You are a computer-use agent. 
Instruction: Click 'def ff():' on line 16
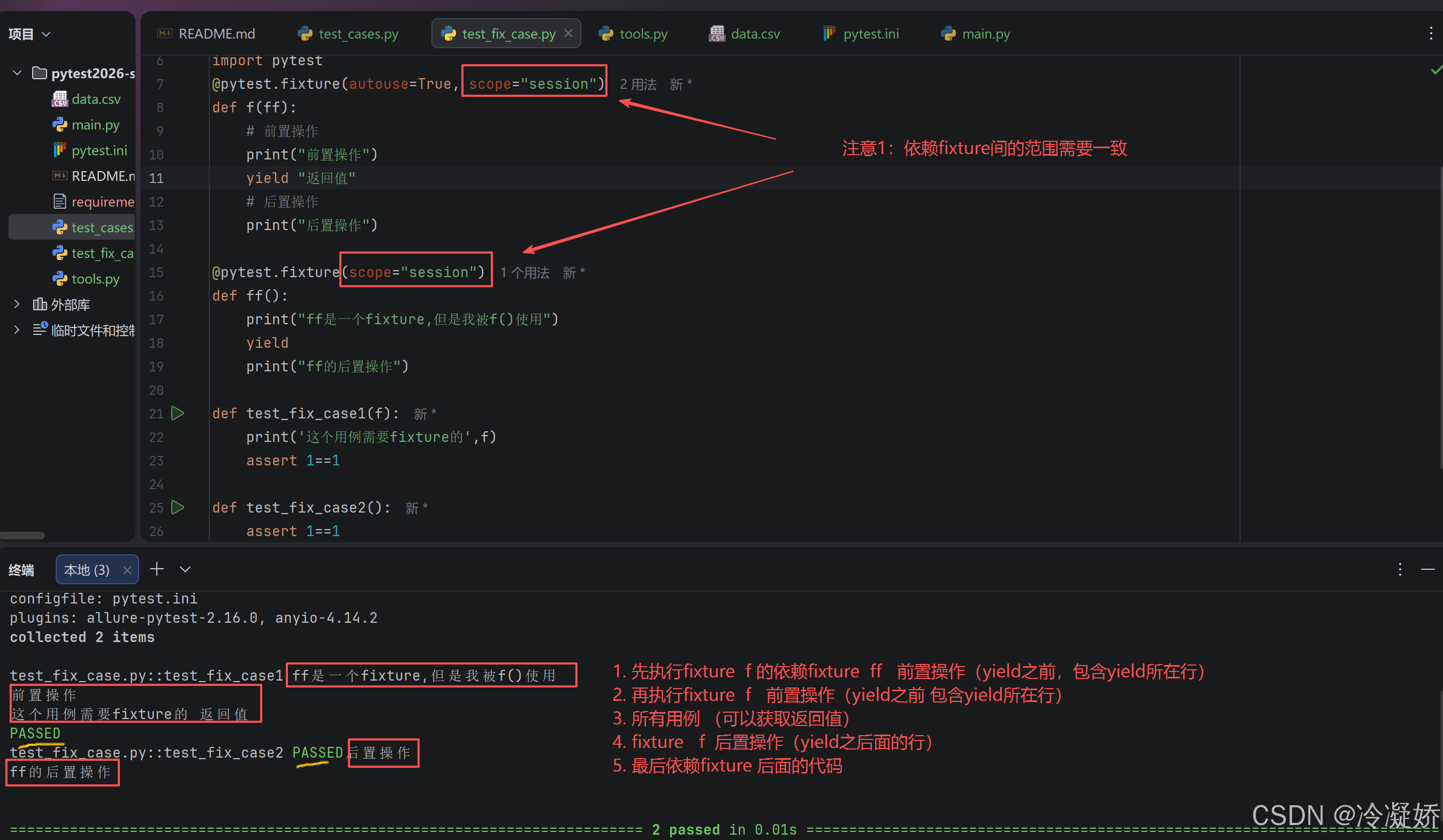coord(250,296)
